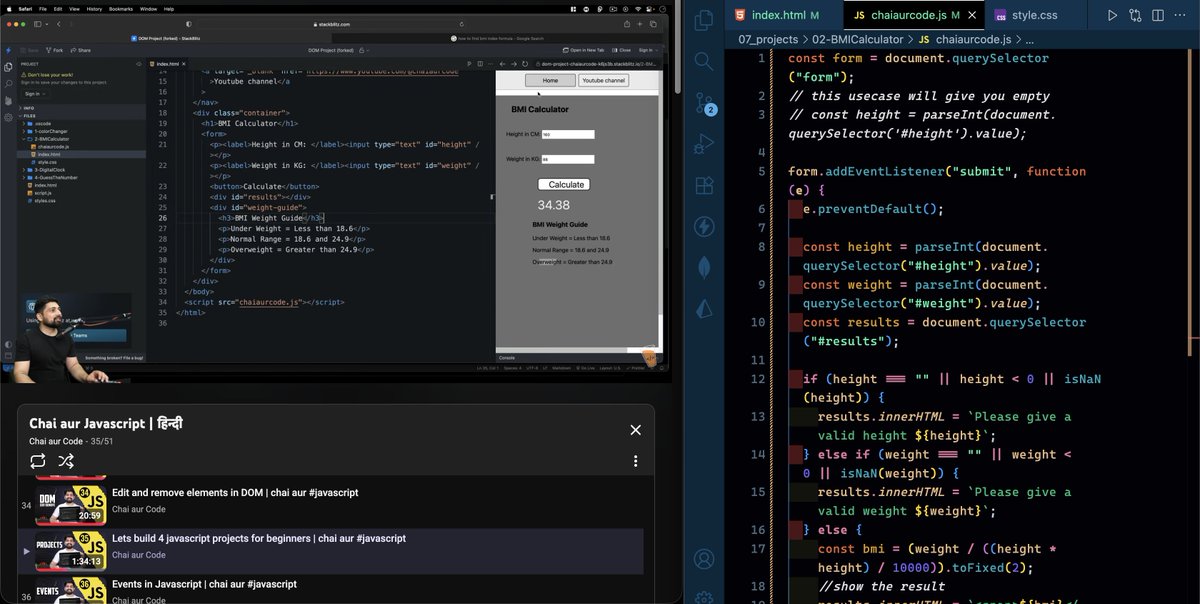Viewport: 1200px width, 604px height.
Task: Click Youtube channel button in BMI preview
Action: tap(604, 80)
